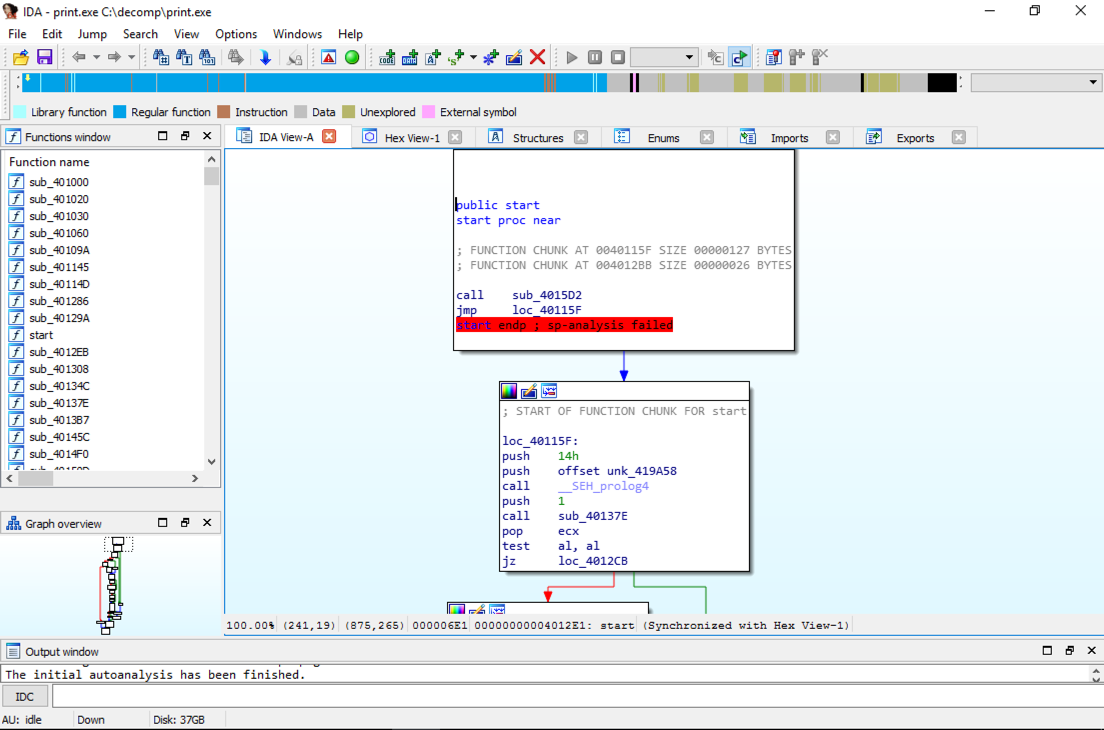This screenshot has width=1104, height=730.
Task: Click the Code plus toolbar icon
Action: 387,58
